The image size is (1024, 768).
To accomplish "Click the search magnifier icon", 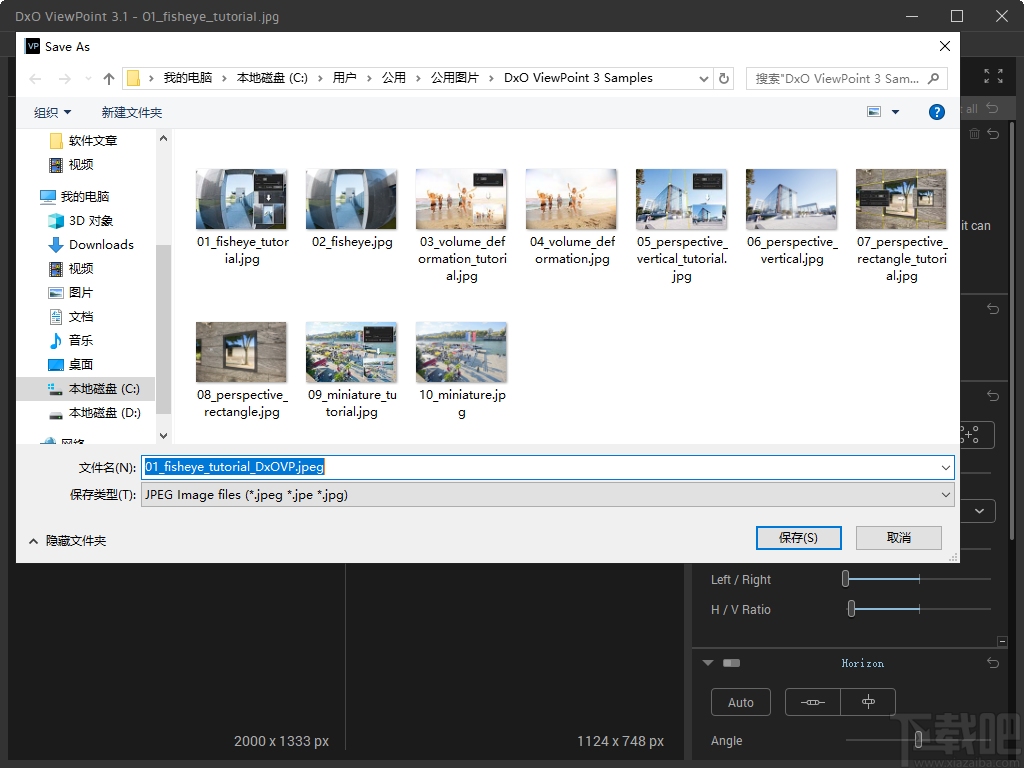I will point(933,78).
